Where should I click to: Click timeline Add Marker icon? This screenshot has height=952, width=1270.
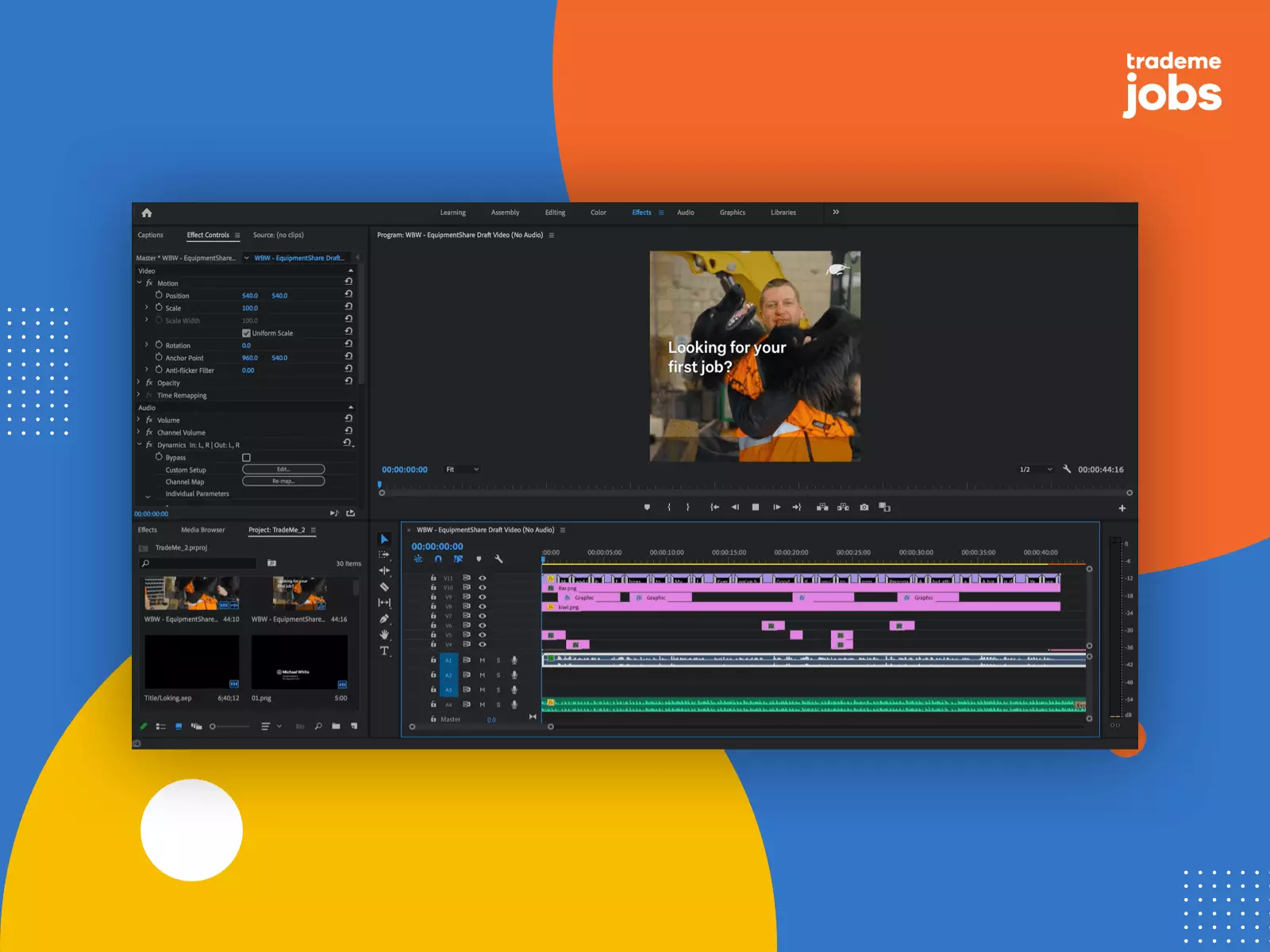479,559
